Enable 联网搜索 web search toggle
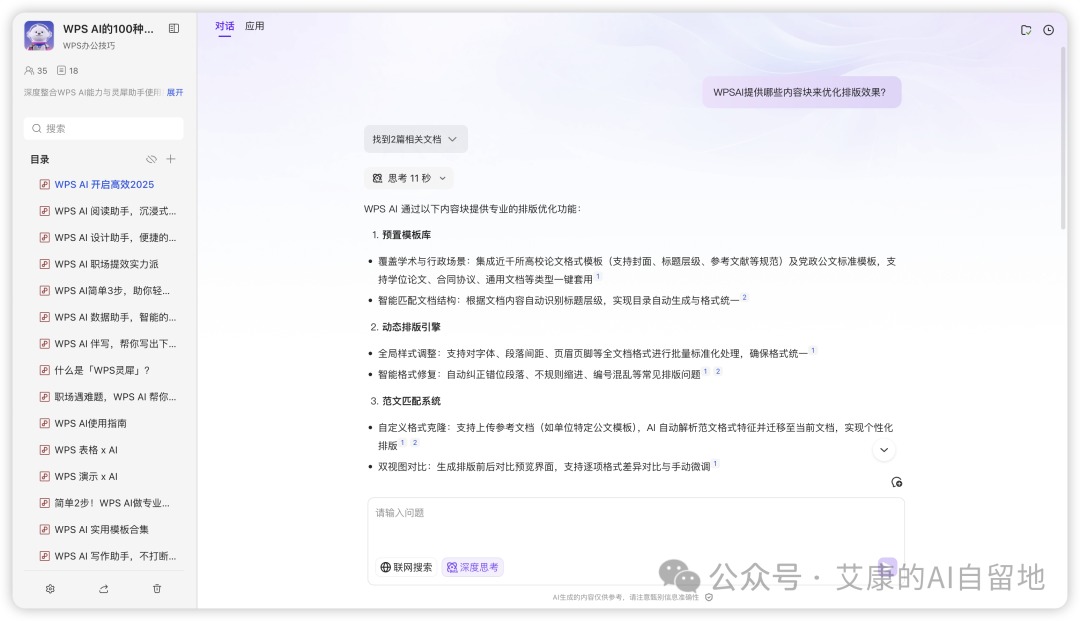This screenshot has width=1080, height=621. point(405,567)
